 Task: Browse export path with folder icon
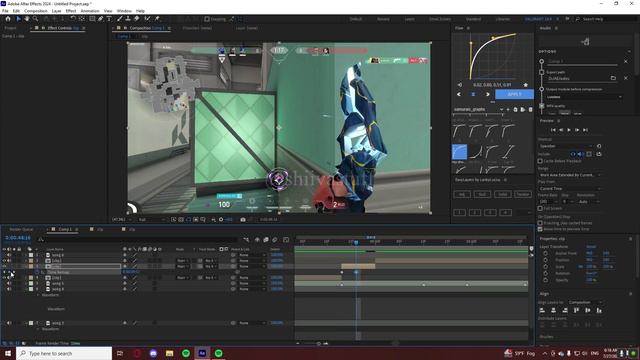pyautogui.click(x=613, y=78)
